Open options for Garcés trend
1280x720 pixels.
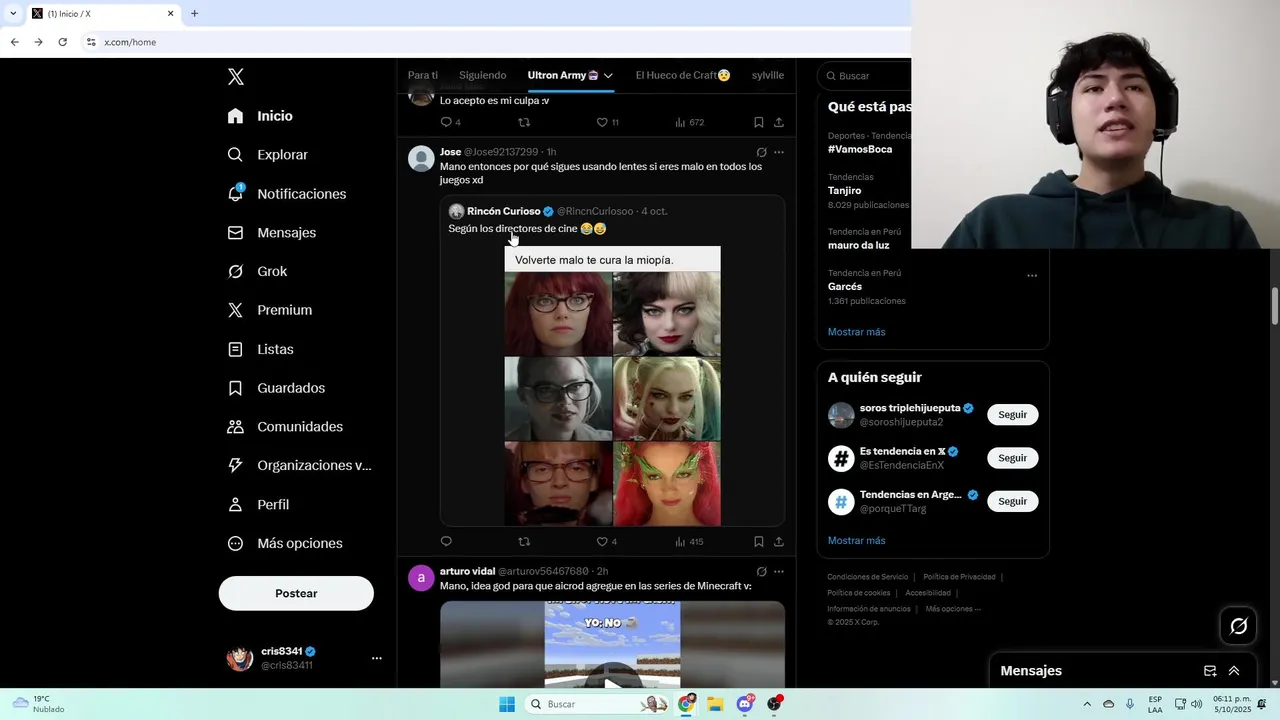[x=1032, y=276]
